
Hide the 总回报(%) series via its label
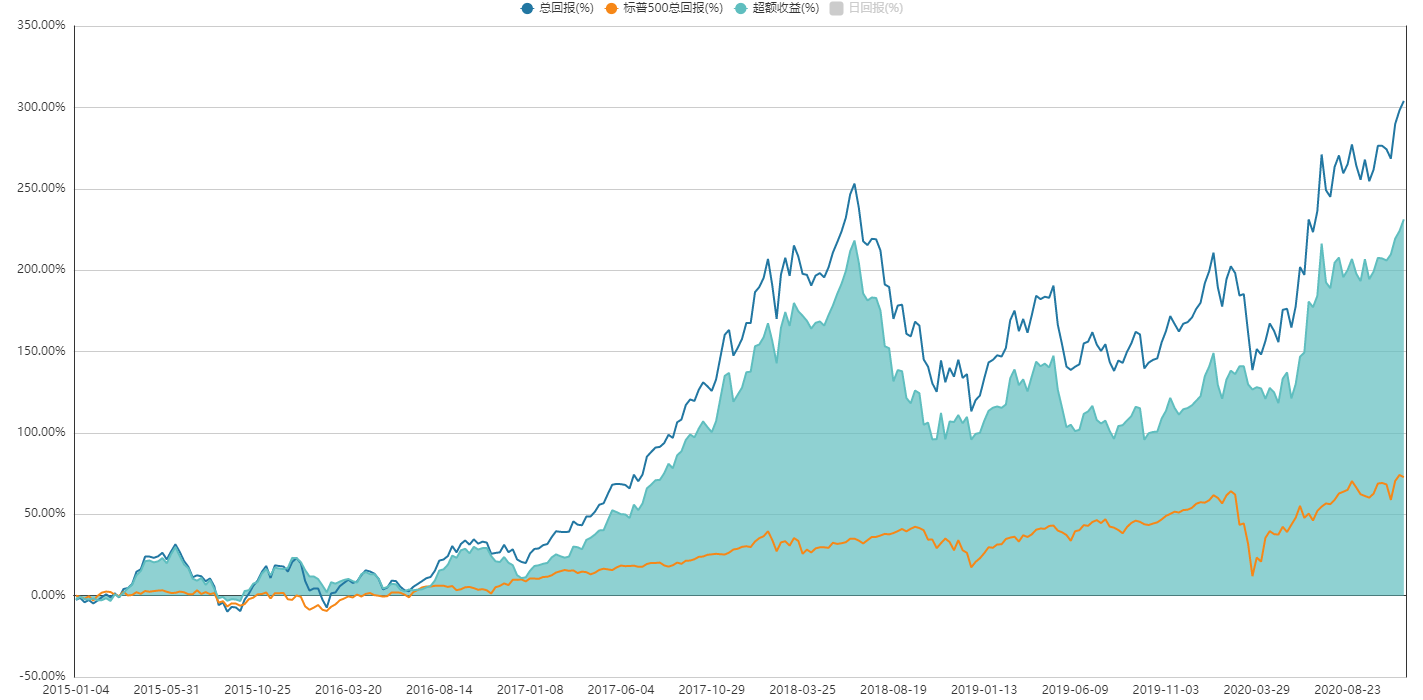[x=566, y=8]
